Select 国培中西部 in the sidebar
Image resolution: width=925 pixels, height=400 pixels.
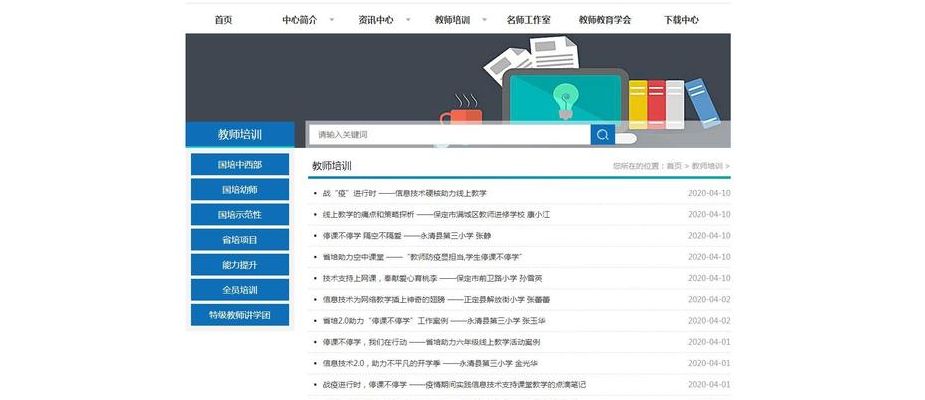(240, 165)
